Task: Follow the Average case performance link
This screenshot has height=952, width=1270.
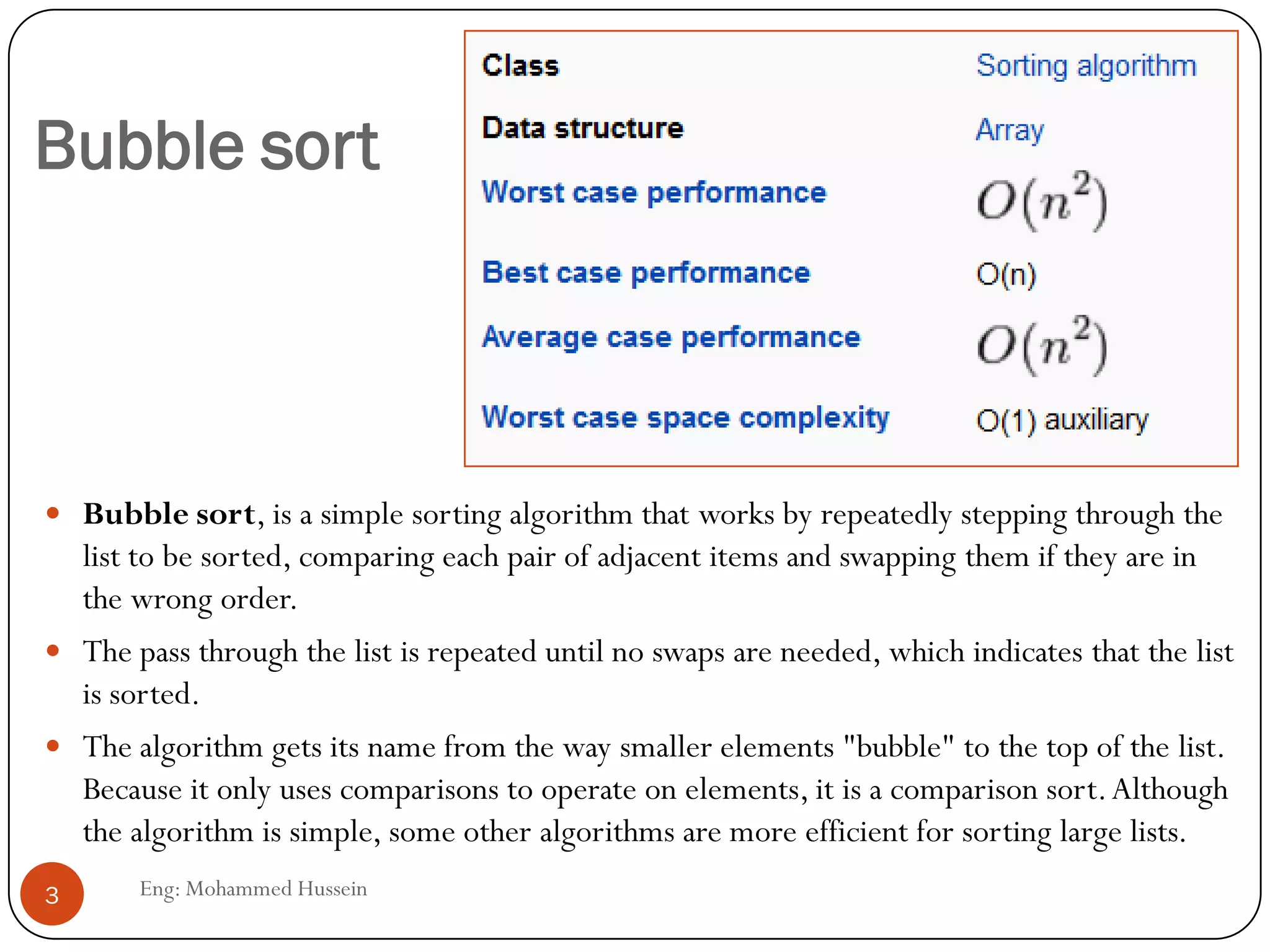Action: [672, 338]
